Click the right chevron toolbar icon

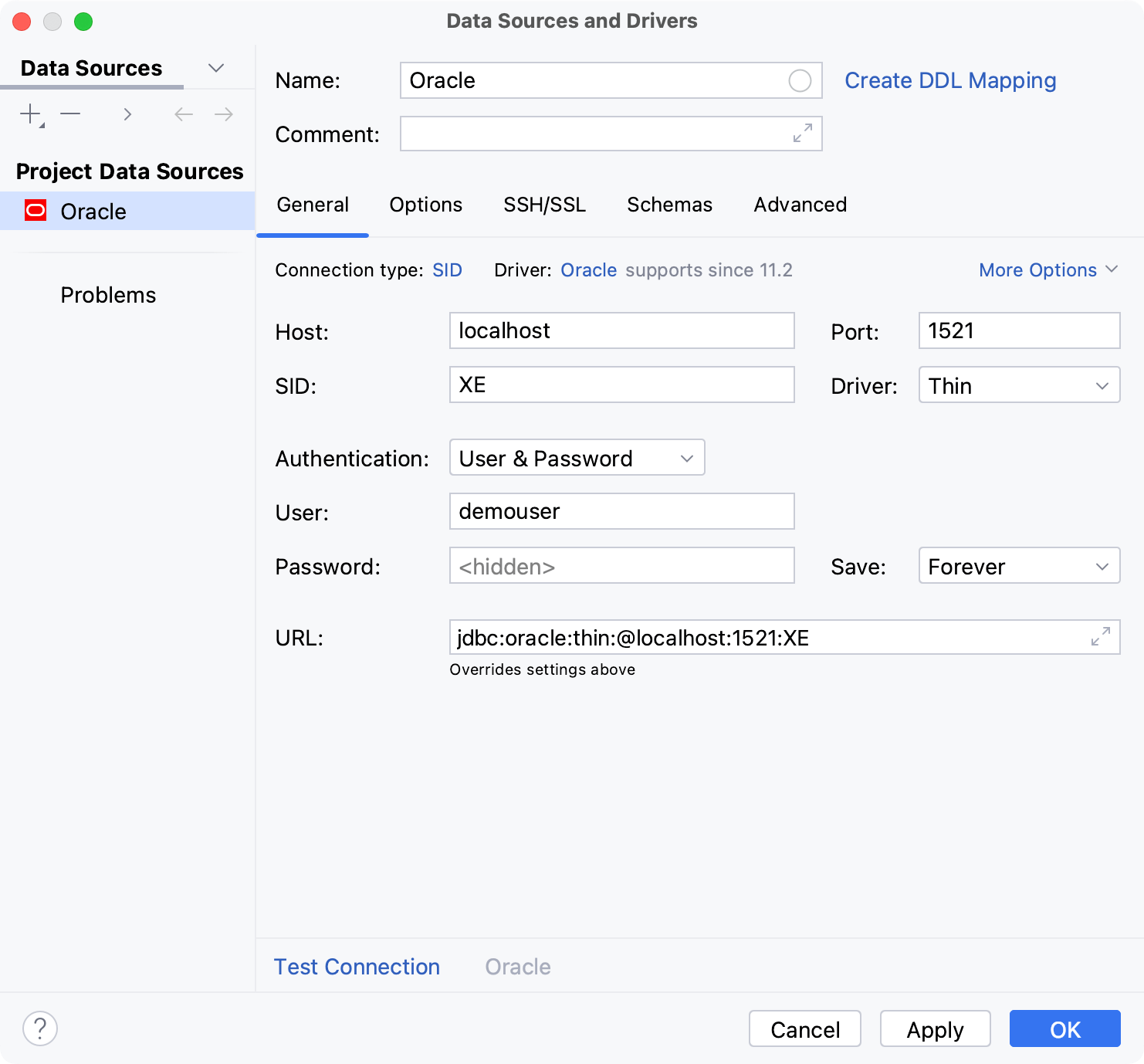tap(127, 114)
